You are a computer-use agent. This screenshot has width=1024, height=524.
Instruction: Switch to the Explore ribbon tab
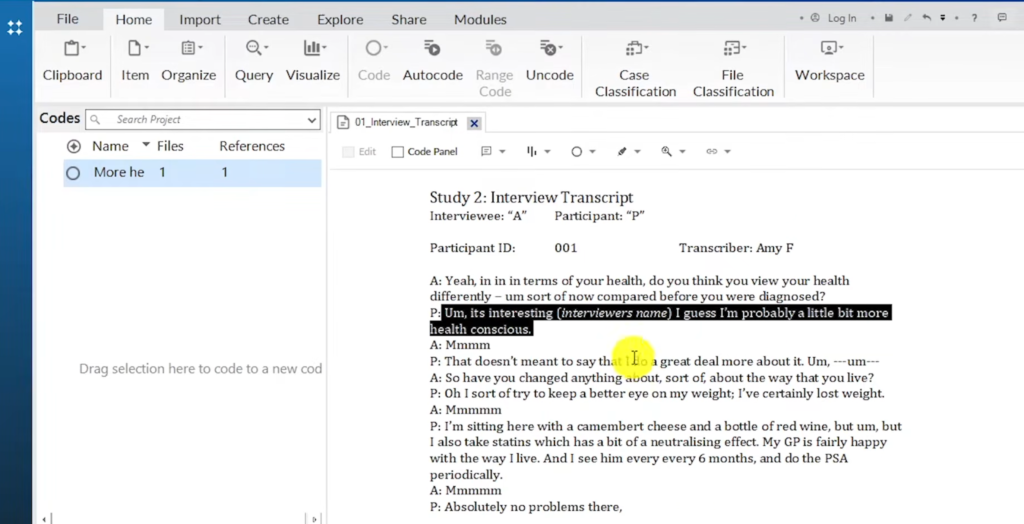[340, 20]
